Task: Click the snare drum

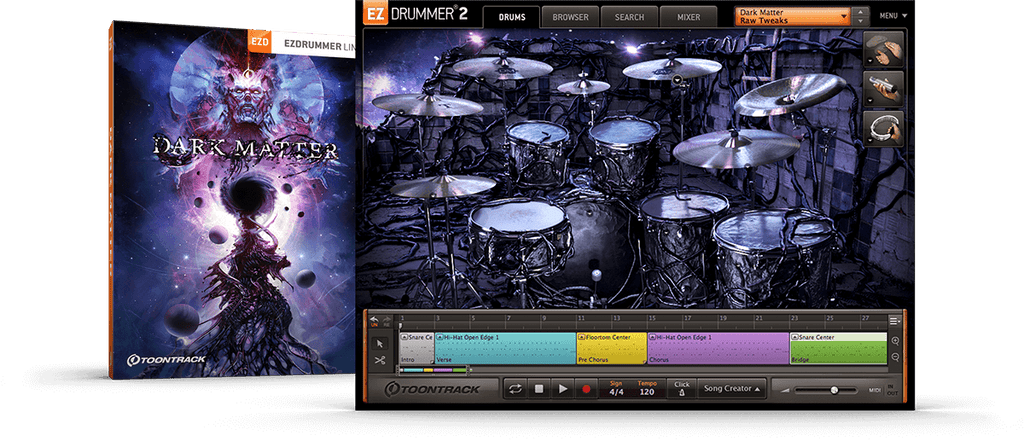Action: click(519, 238)
